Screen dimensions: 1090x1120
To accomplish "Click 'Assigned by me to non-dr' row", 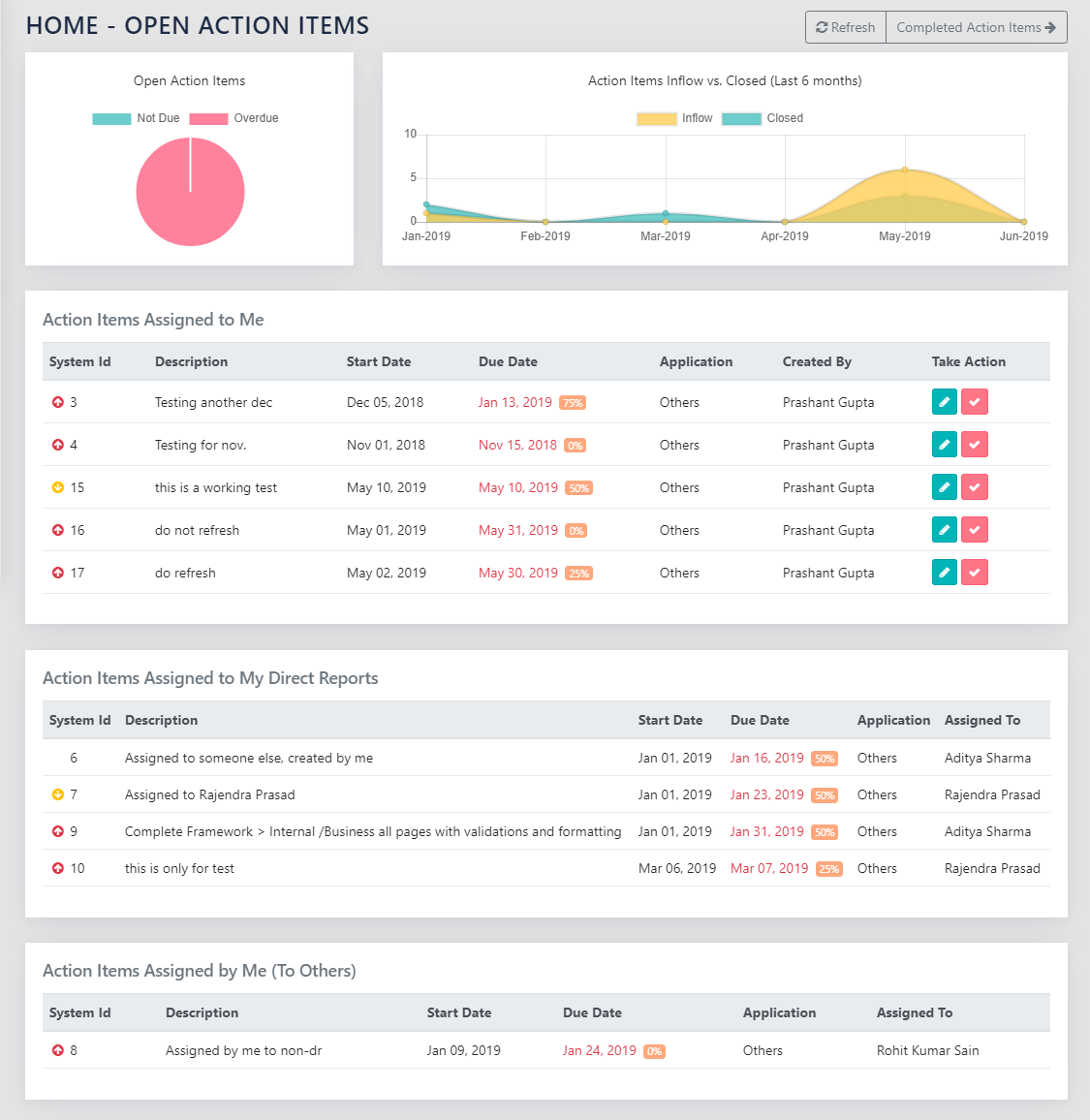I will click(x=243, y=1050).
